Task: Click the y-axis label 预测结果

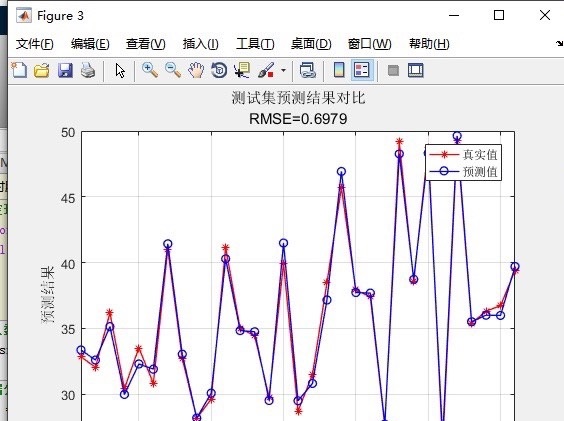Action: pos(47,295)
